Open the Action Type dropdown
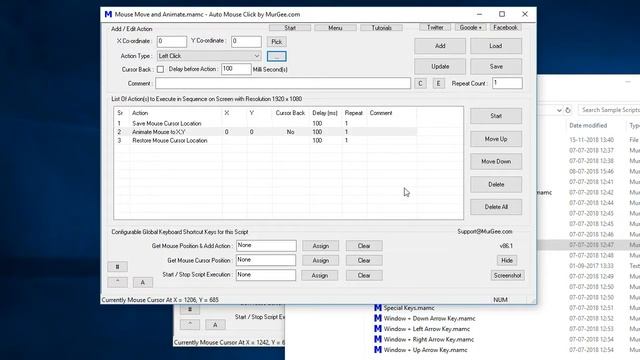Viewport: 640px width, 360px height. point(209,56)
